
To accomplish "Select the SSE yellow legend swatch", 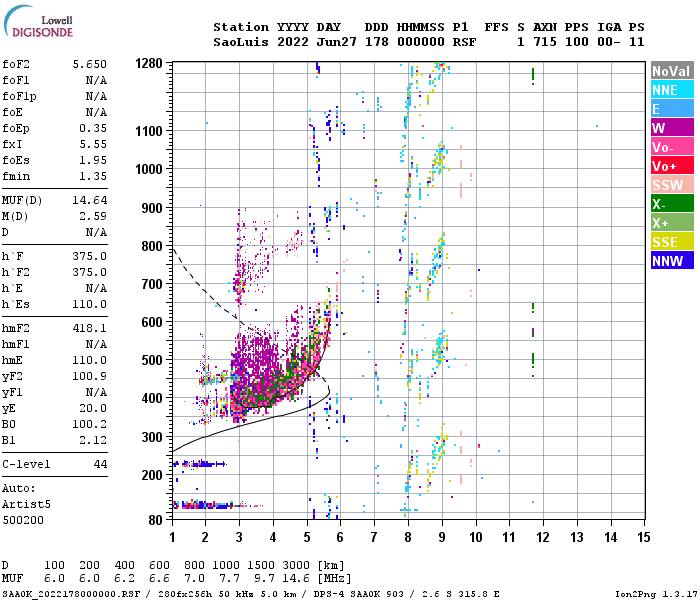I will point(672,242).
